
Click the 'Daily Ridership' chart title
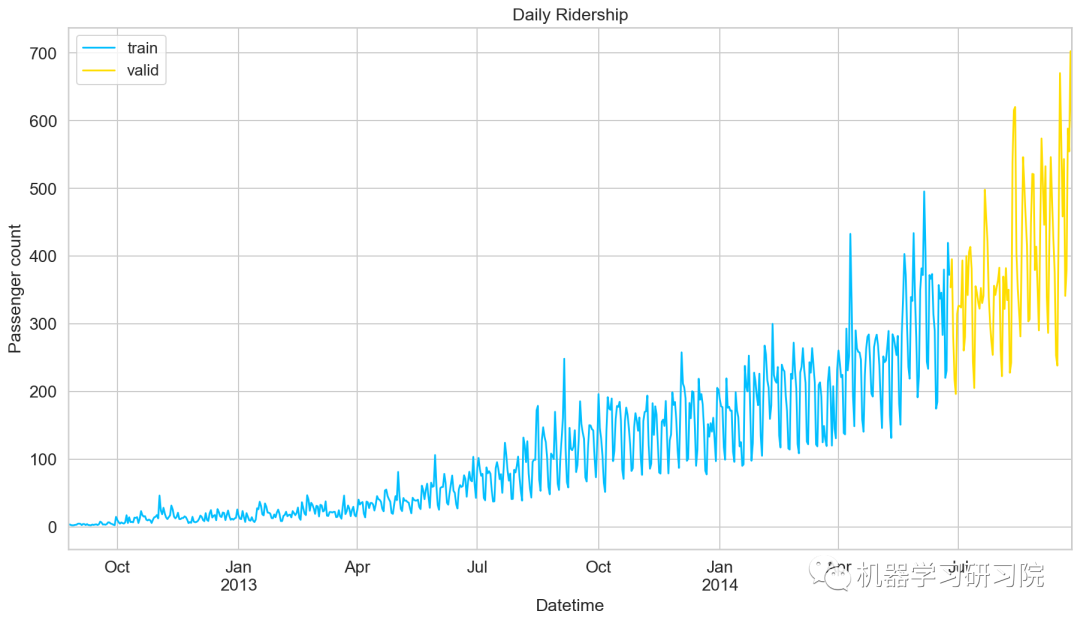tap(570, 14)
